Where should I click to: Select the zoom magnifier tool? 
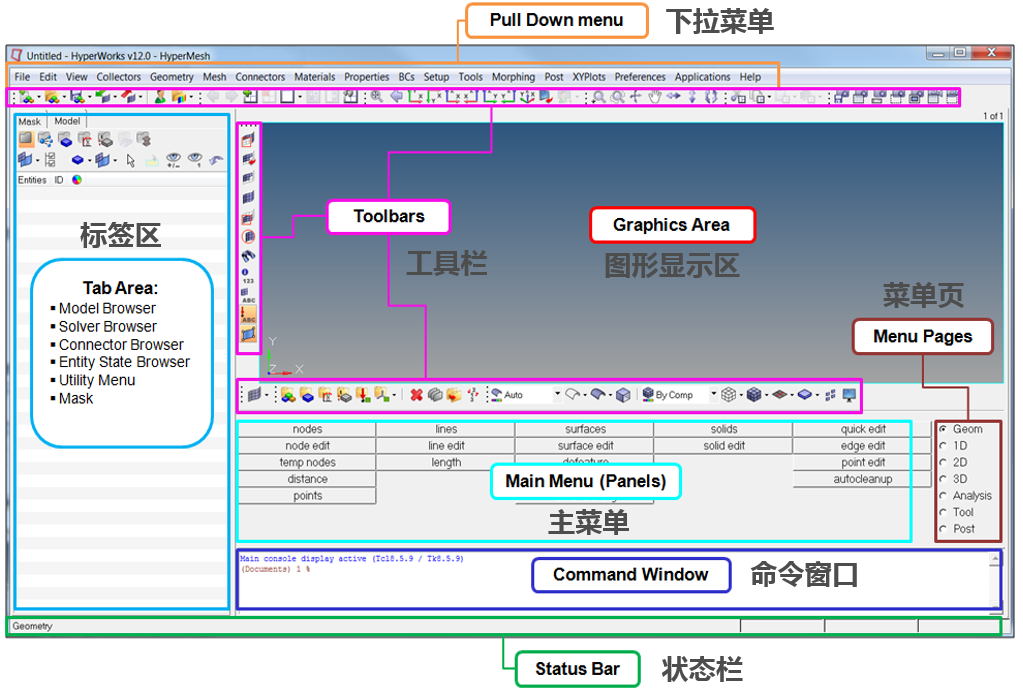(599, 97)
